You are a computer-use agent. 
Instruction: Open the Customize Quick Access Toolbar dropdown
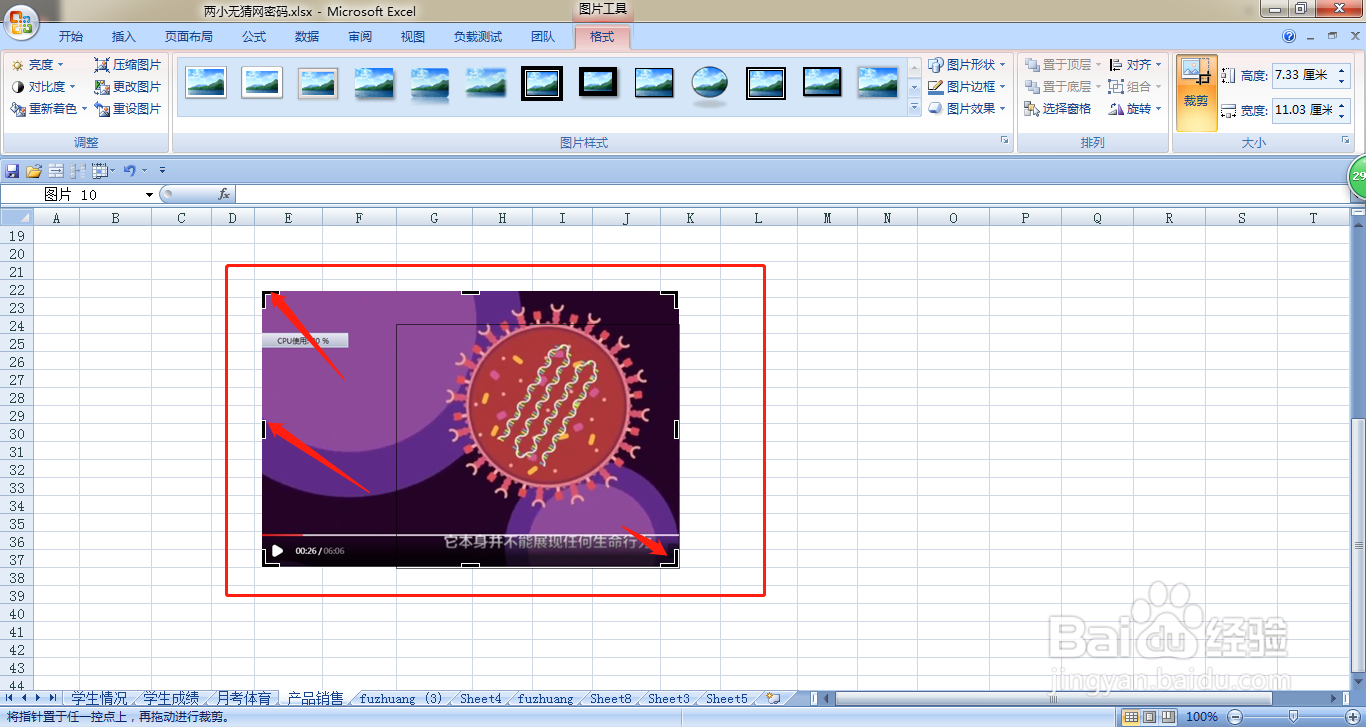pyautogui.click(x=162, y=171)
